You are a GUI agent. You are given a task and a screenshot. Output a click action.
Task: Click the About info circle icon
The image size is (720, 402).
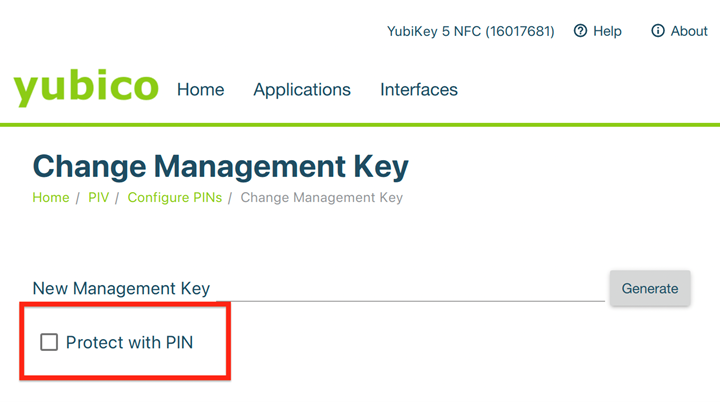tap(658, 31)
